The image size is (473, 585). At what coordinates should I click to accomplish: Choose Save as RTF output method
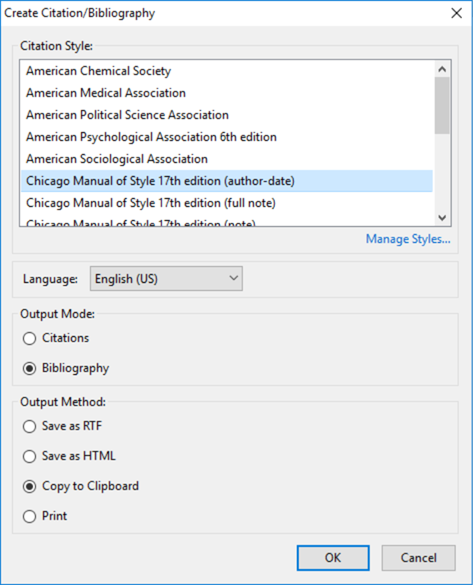pos(62,426)
